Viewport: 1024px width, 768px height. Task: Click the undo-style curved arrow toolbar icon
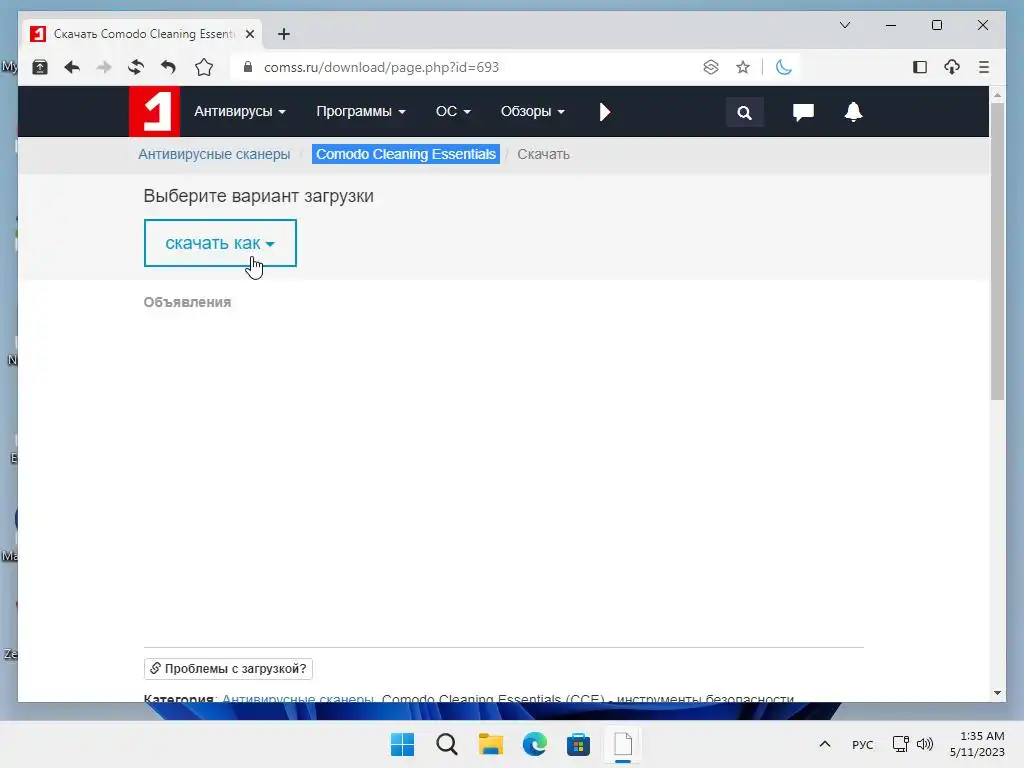[x=168, y=67]
